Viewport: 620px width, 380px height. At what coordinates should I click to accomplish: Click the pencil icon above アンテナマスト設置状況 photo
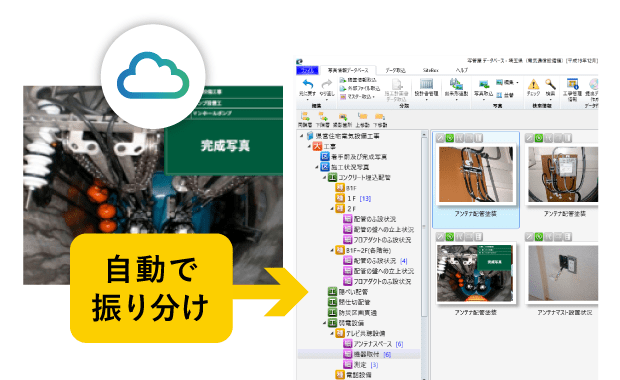[529, 237]
